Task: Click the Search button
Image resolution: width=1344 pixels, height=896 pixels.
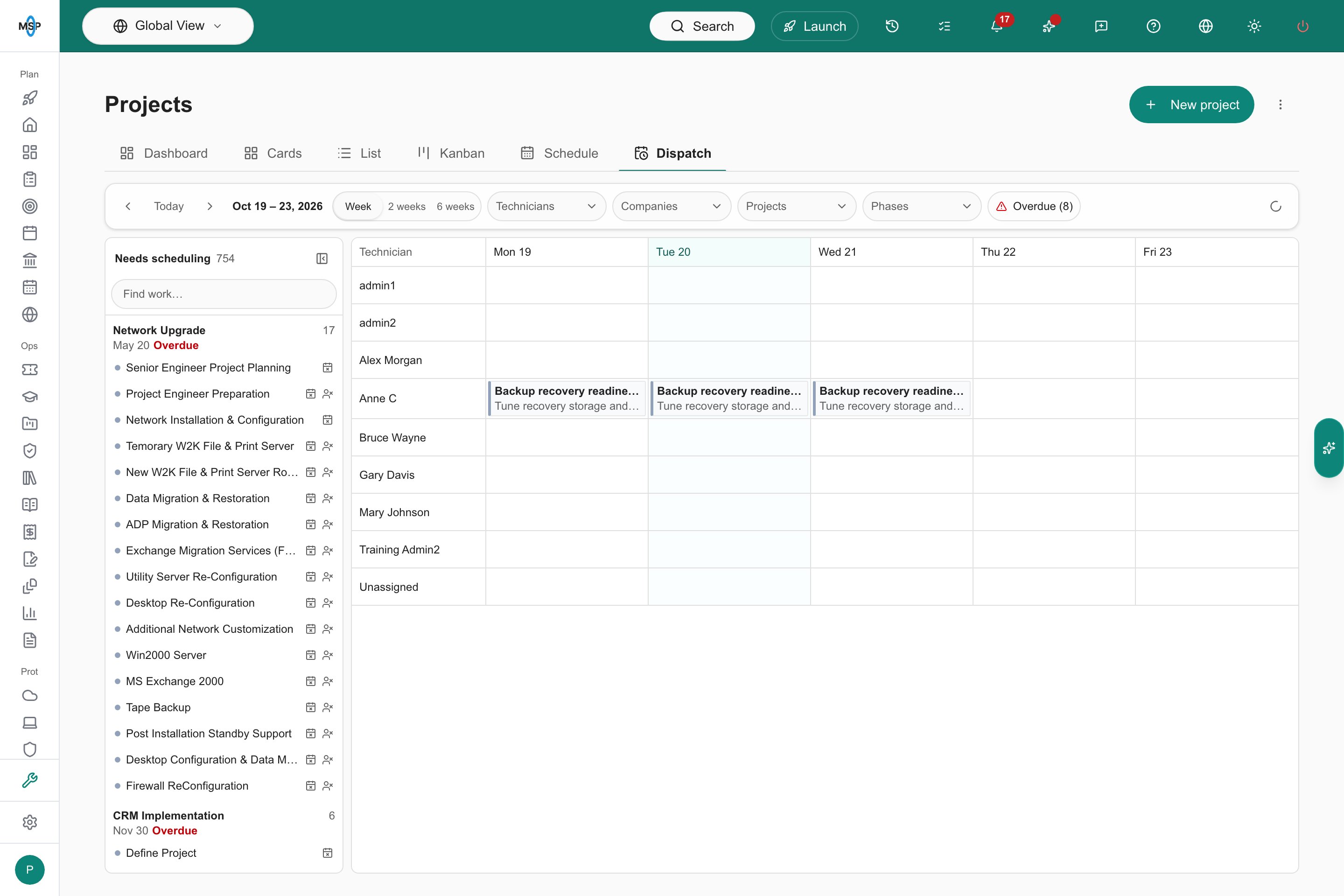Action: [702, 26]
